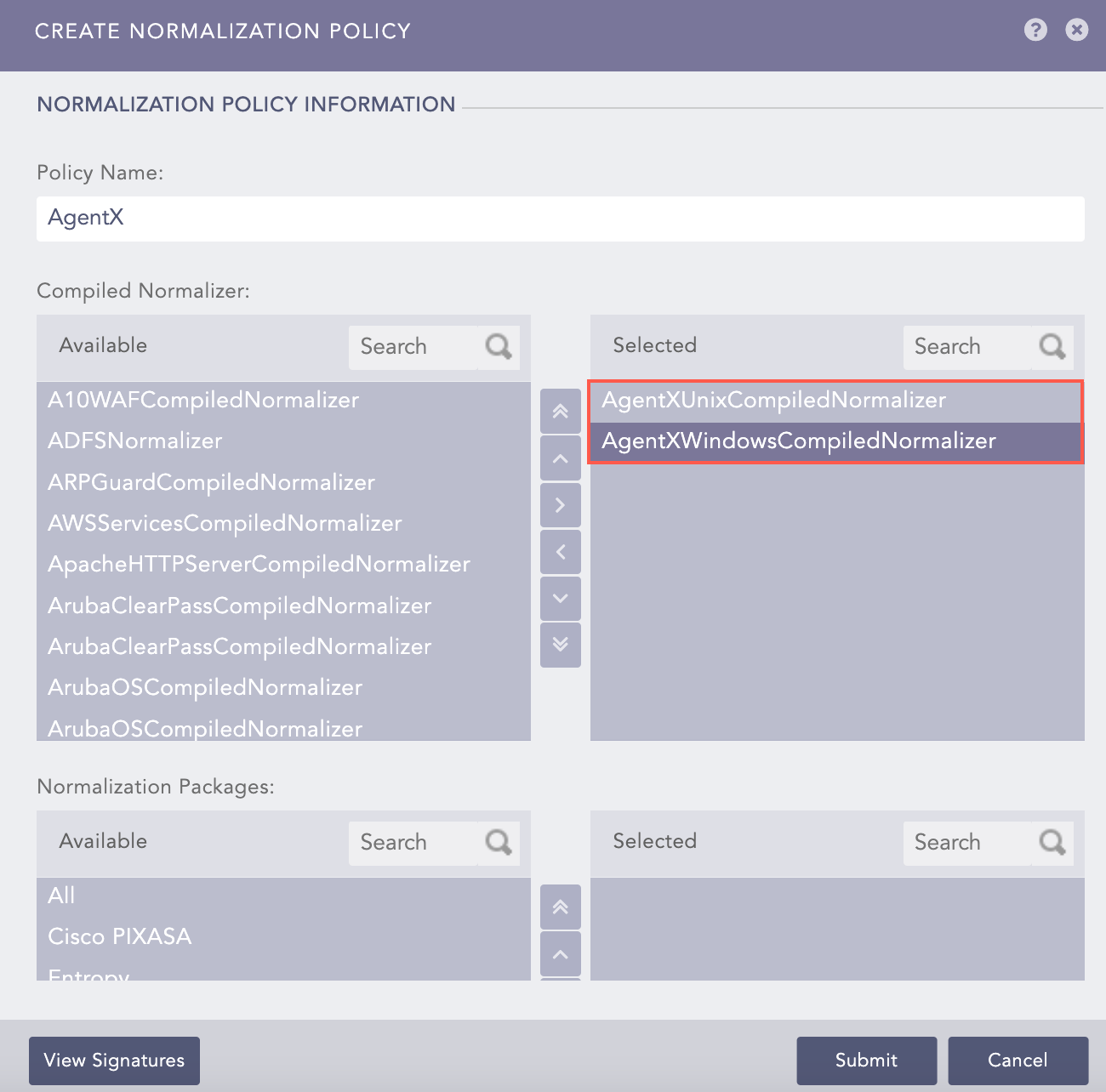Screen dimensions: 1106x1092
Task: Close the Create Normalization Policy dialog
Action: [x=1077, y=31]
